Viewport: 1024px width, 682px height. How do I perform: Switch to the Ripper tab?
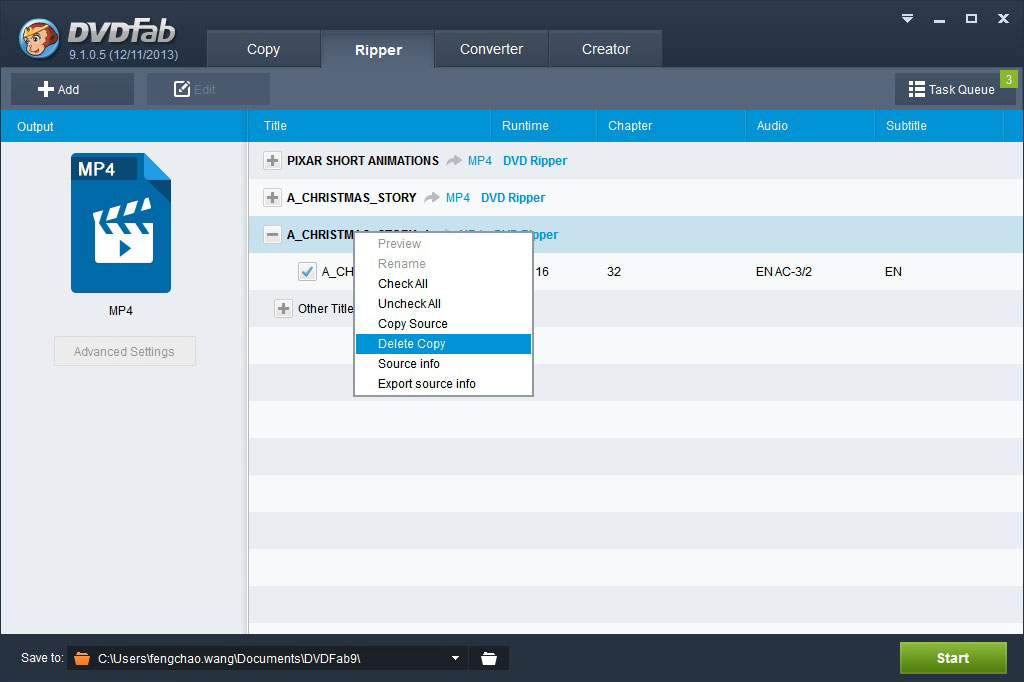click(378, 50)
